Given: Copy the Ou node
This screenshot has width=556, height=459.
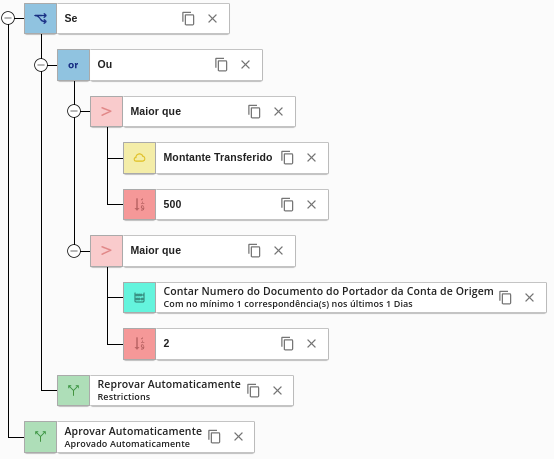Looking at the screenshot, I should coord(221,65).
